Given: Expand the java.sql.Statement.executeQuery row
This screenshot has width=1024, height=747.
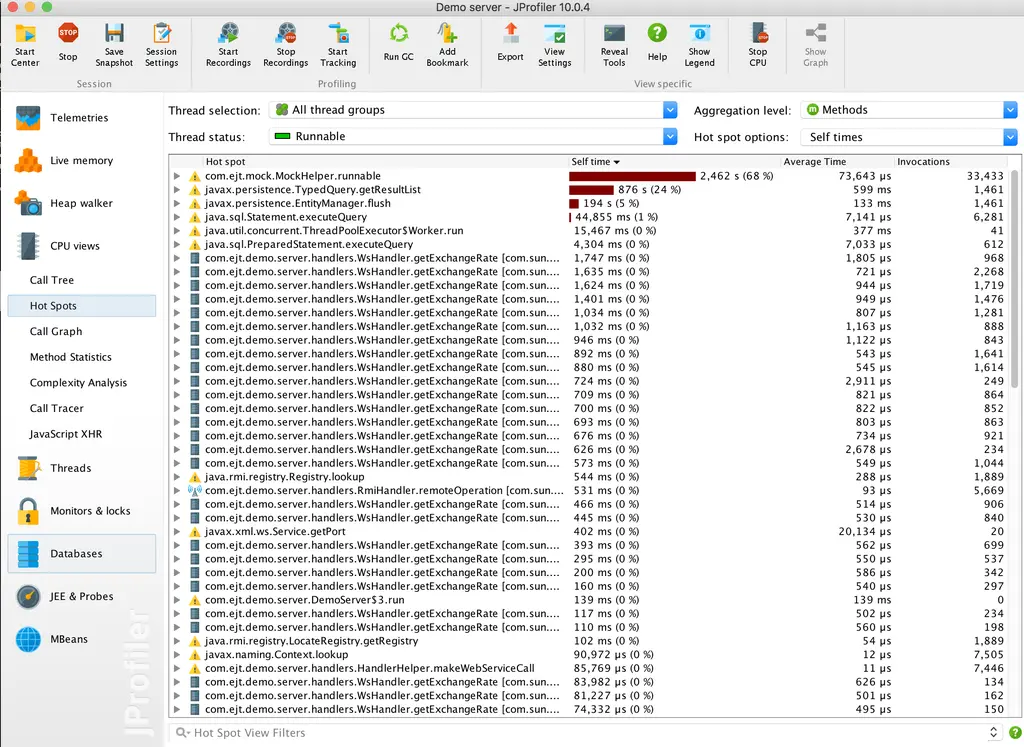Looking at the screenshot, I should (177, 217).
